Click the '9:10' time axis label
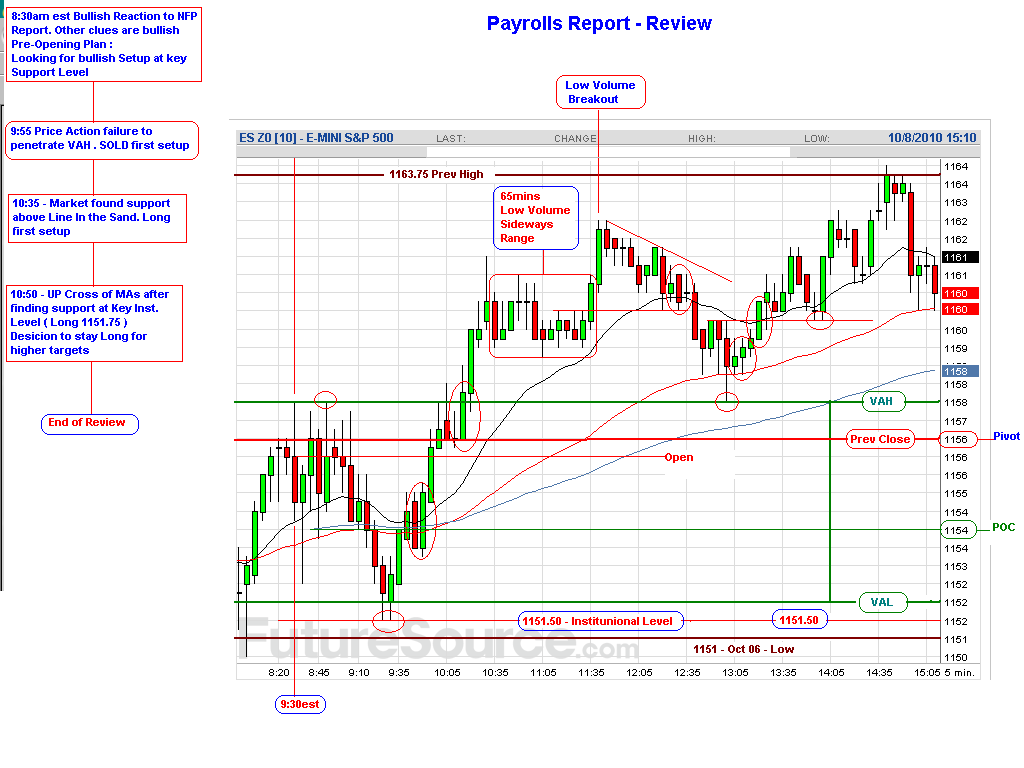Viewport: 1024px width, 768px height. point(359,672)
